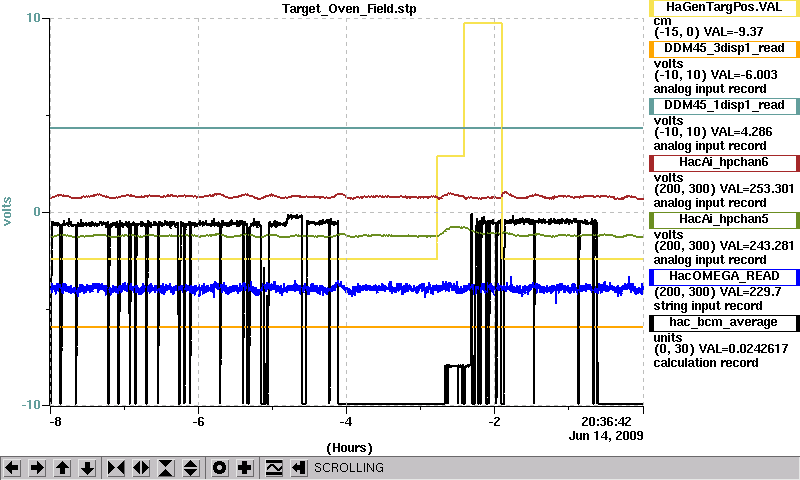
Task: Click the VAL=243.281 readout
Action: [757, 246]
